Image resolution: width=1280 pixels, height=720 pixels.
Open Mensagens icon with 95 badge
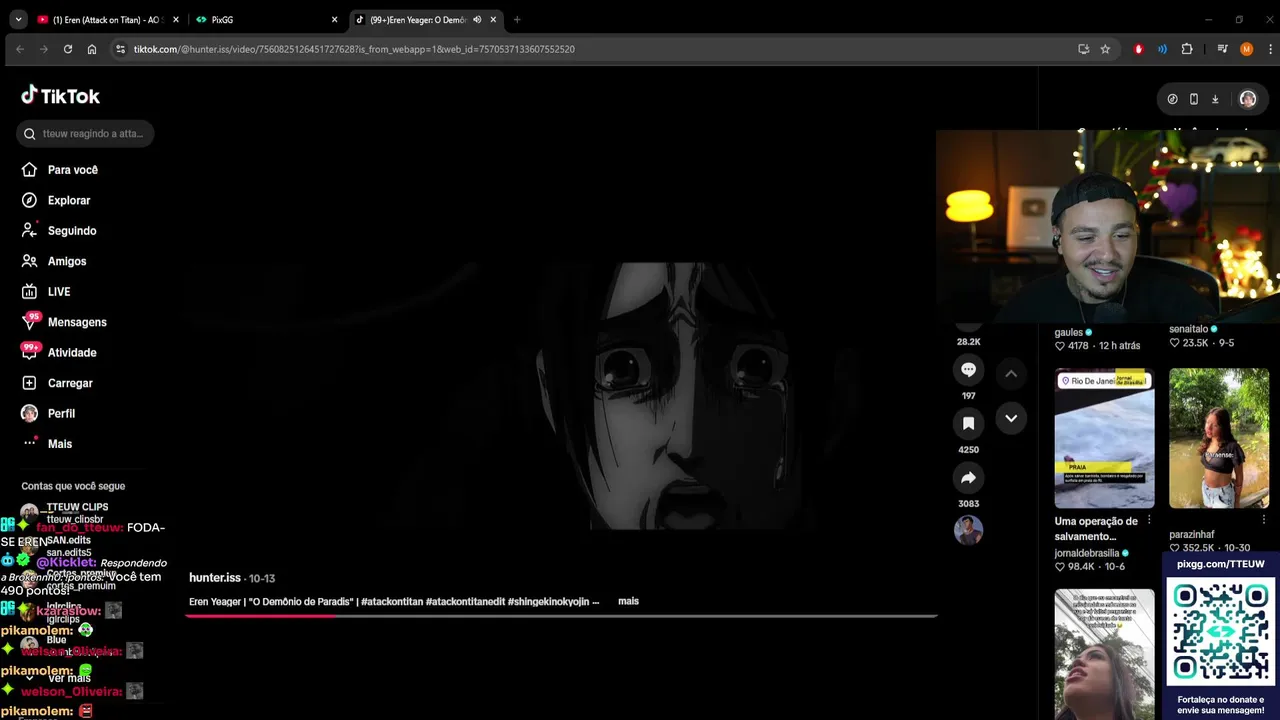30,322
